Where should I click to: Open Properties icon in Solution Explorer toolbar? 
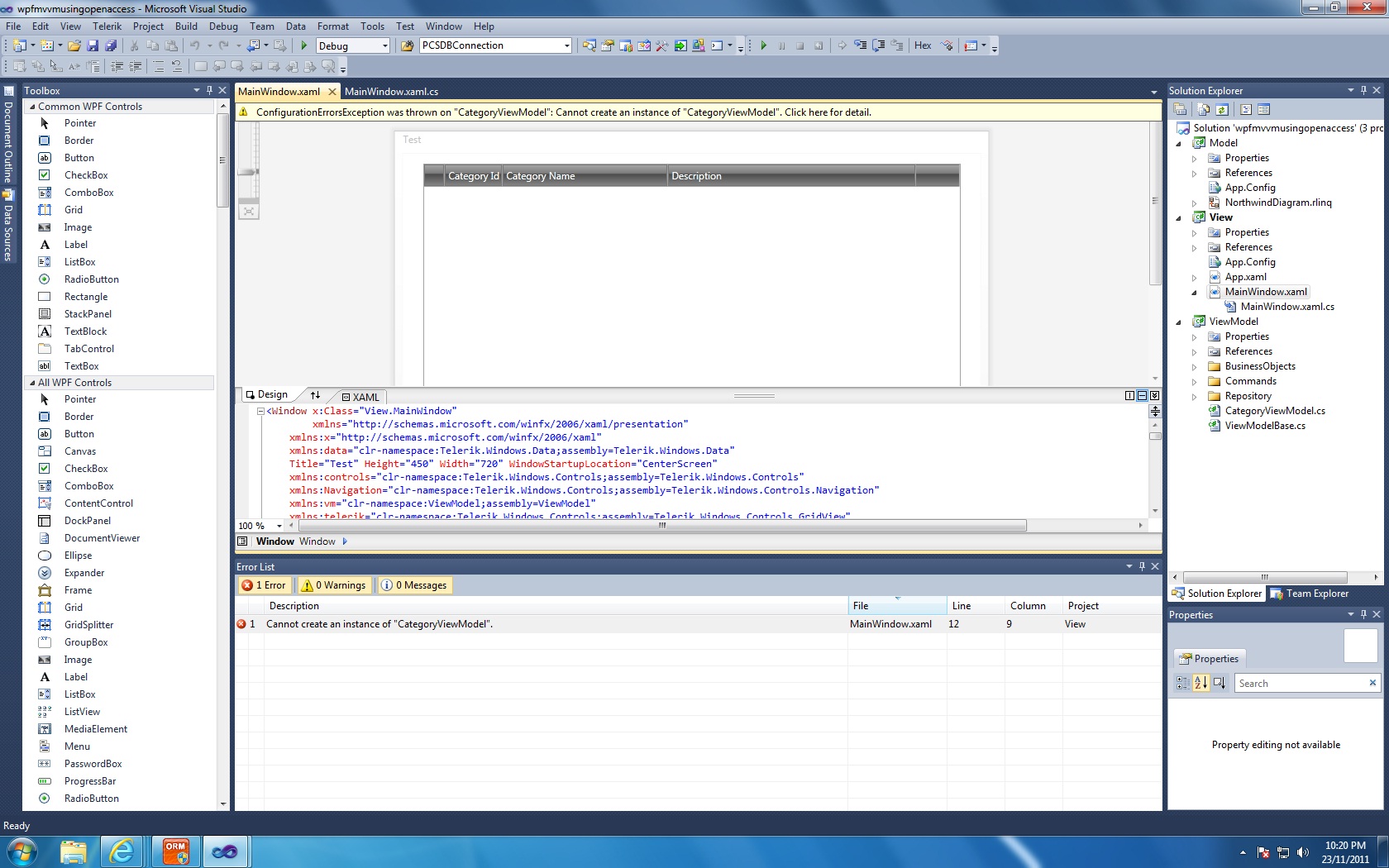pyautogui.click(x=1181, y=109)
